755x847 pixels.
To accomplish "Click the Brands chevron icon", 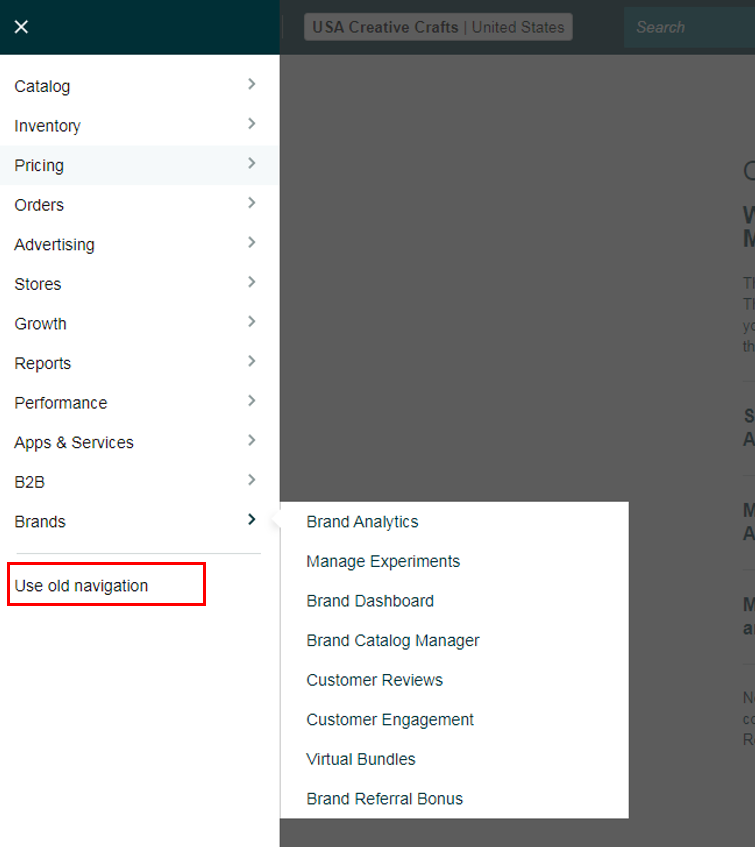I will [252, 519].
